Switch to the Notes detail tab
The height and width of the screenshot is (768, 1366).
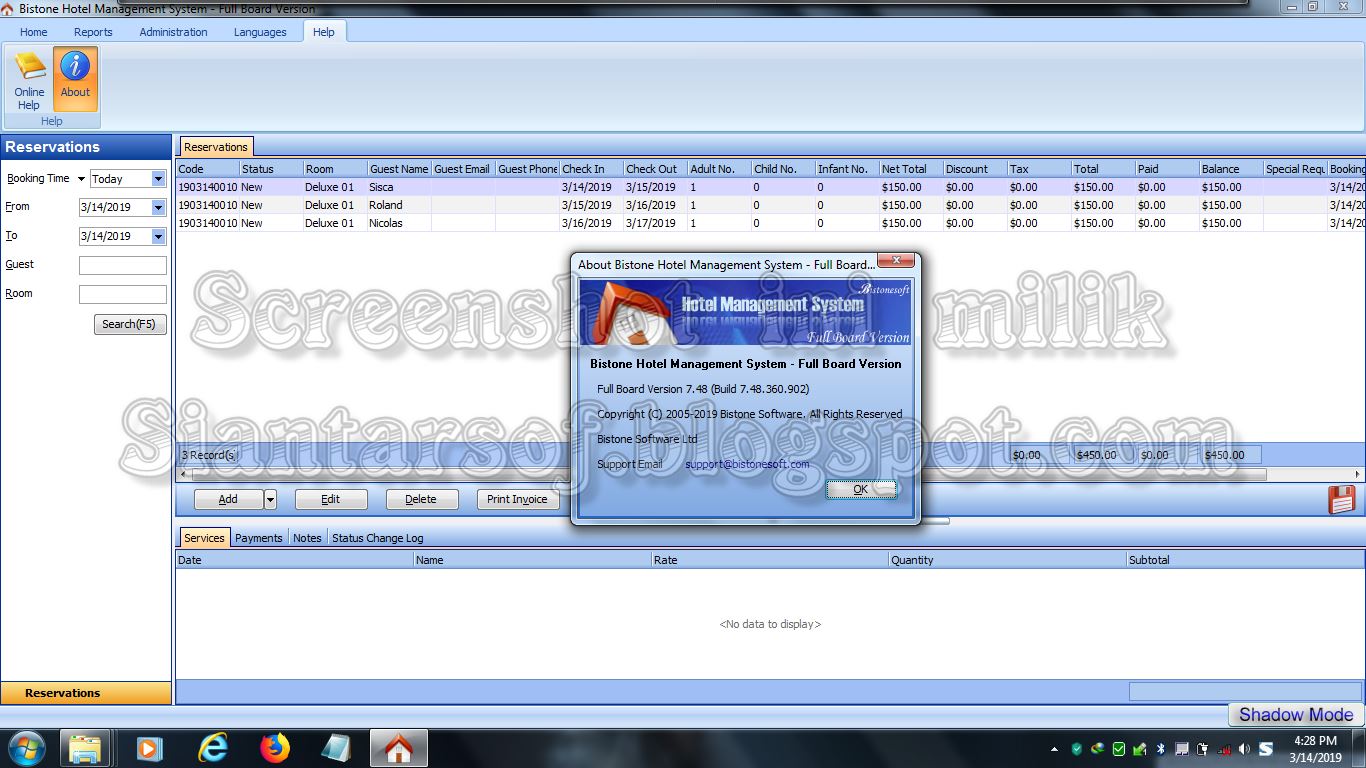pyautogui.click(x=307, y=538)
